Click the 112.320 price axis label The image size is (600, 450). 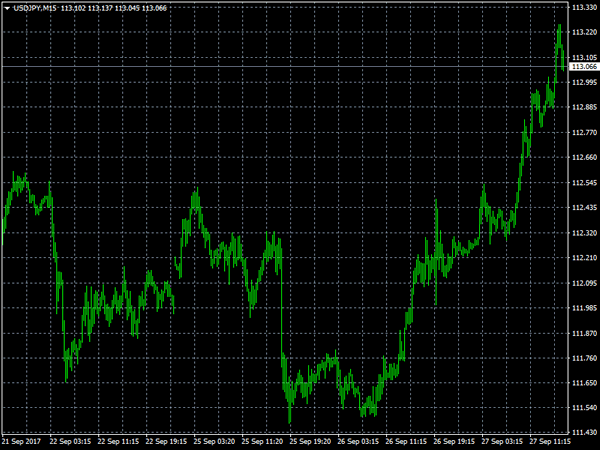tap(584, 233)
